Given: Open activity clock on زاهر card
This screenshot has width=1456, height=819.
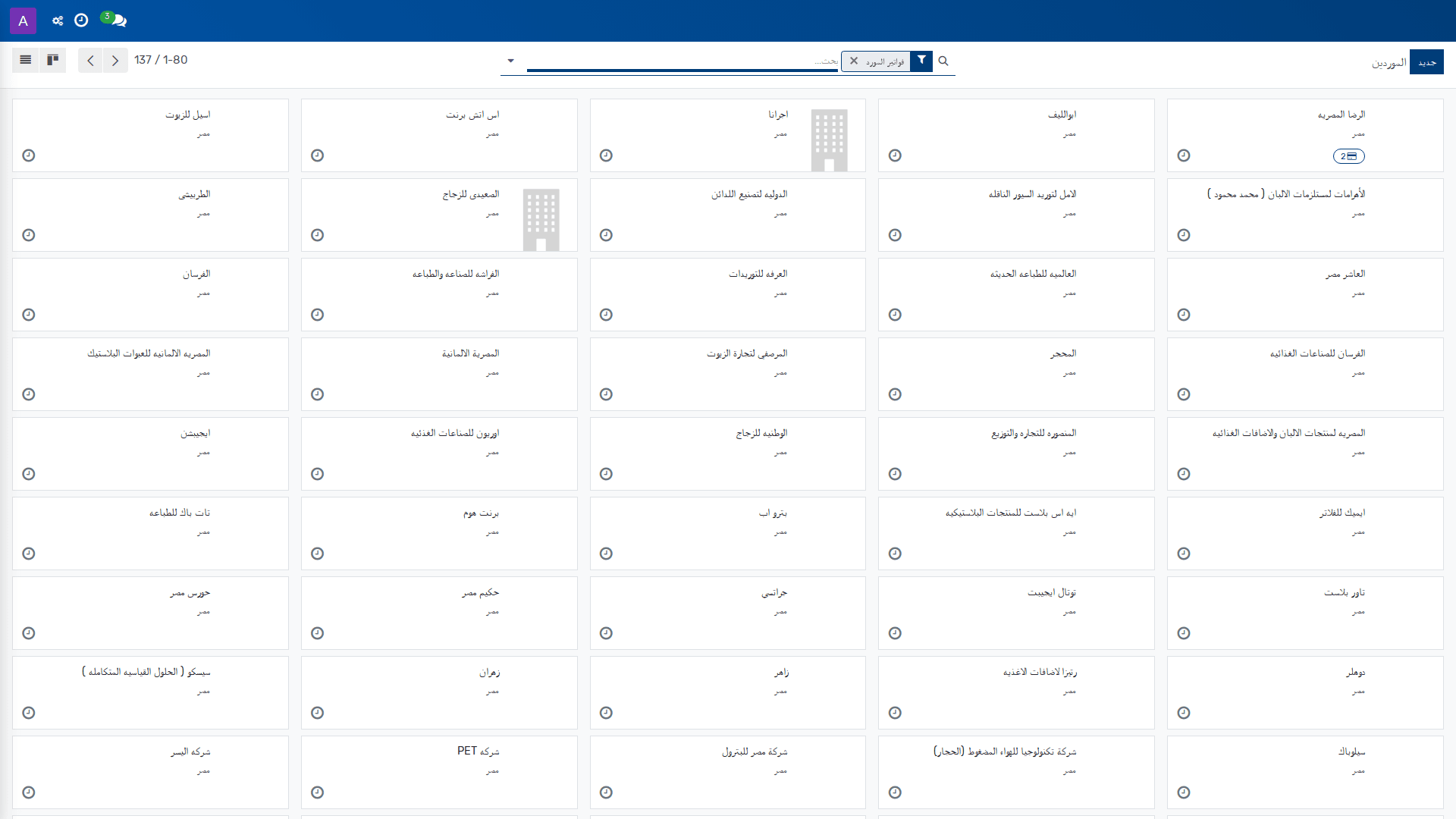Looking at the screenshot, I should [x=606, y=713].
